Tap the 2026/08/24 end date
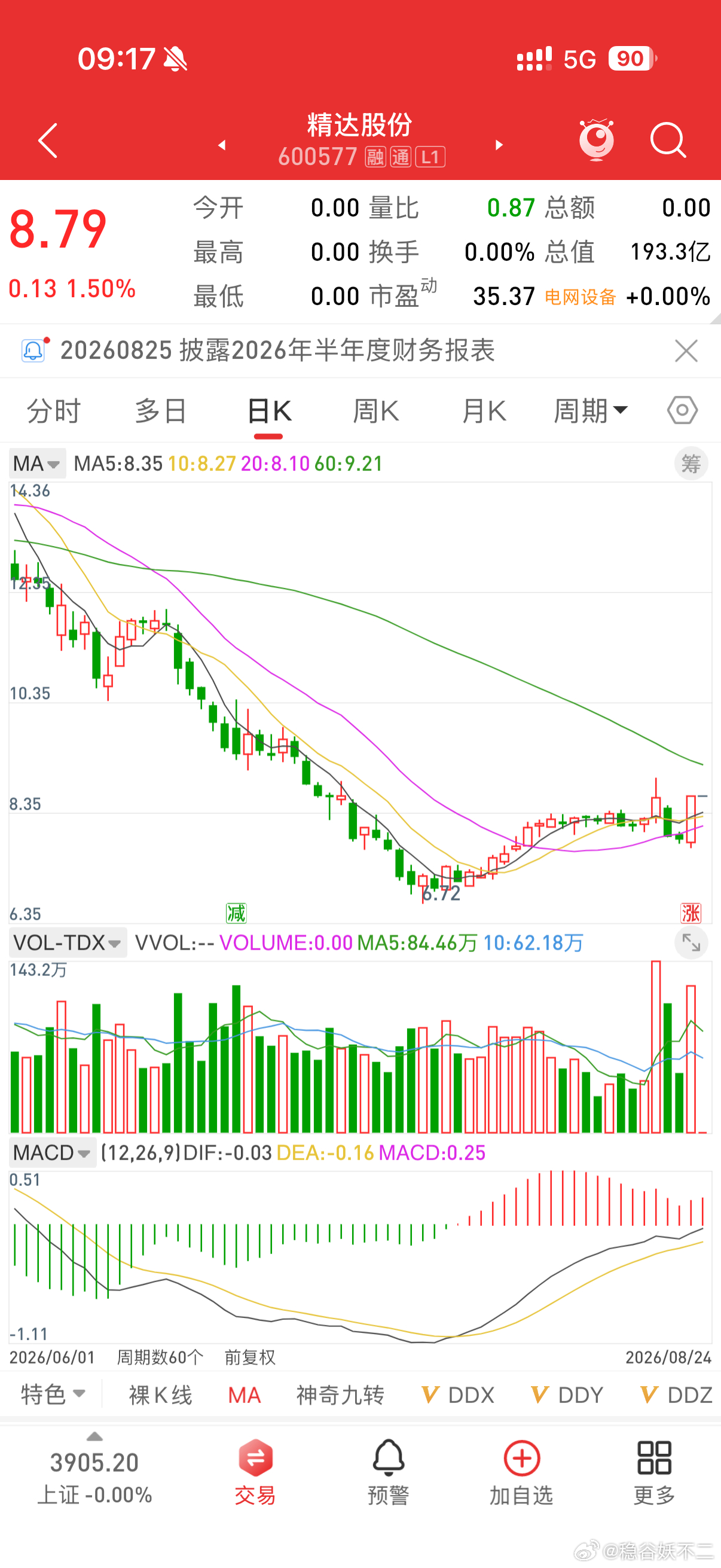The image size is (721, 1568). click(668, 1357)
